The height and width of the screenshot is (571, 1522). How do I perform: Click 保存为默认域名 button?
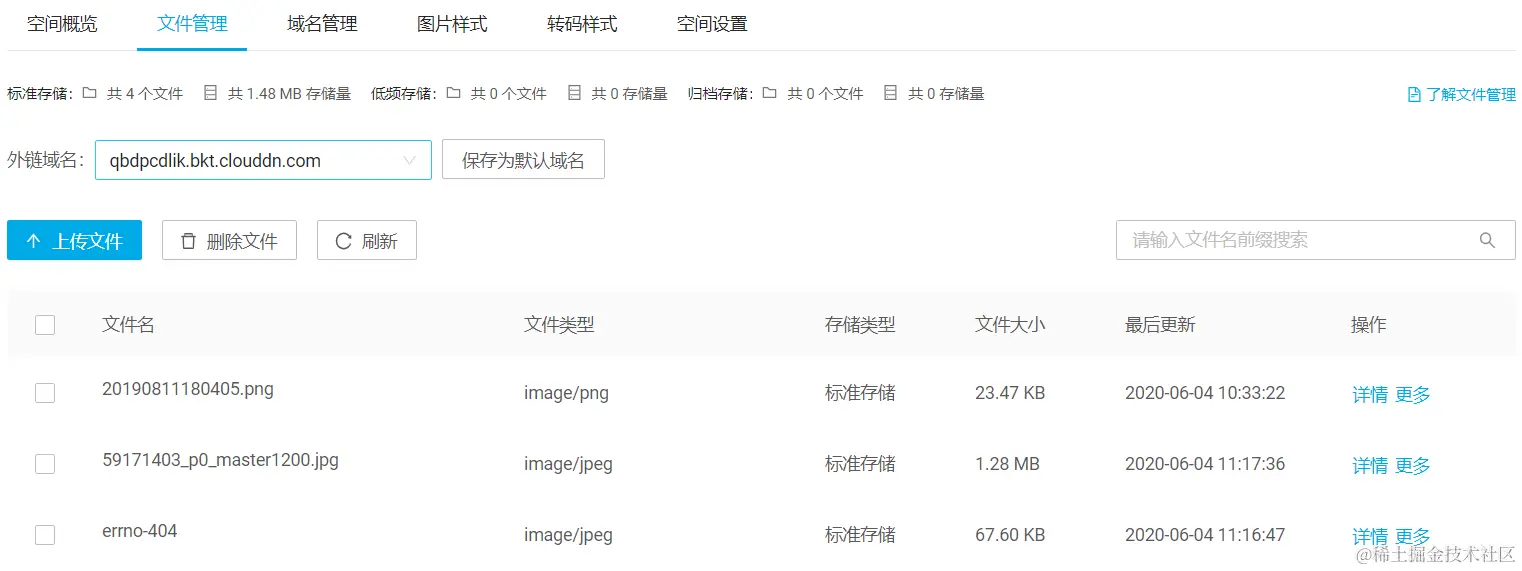coord(523,160)
